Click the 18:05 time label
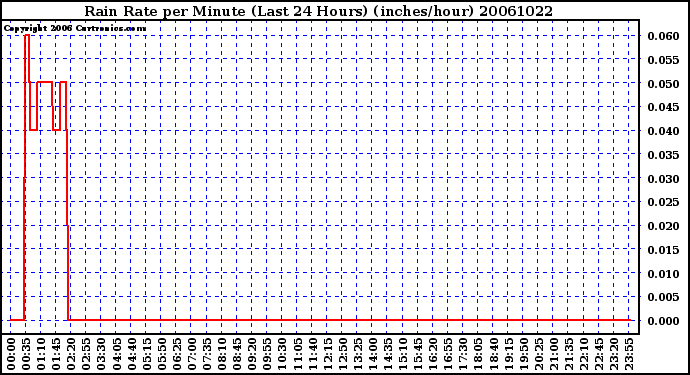The height and width of the screenshot is (375, 690). point(477,354)
